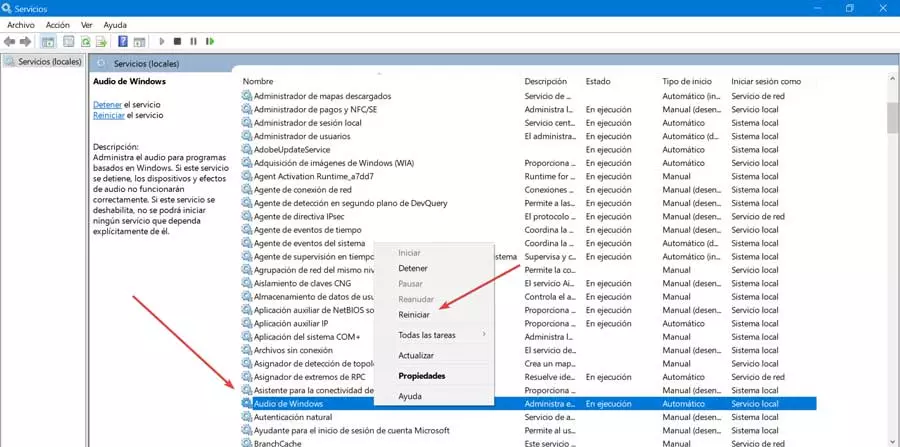Choose Detener in the context menu

click(x=413, y=268)
